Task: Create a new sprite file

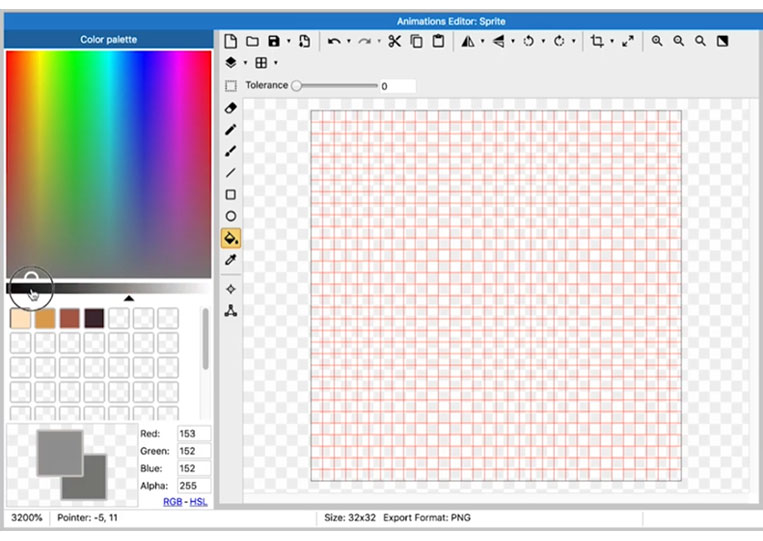Action: 231,41
